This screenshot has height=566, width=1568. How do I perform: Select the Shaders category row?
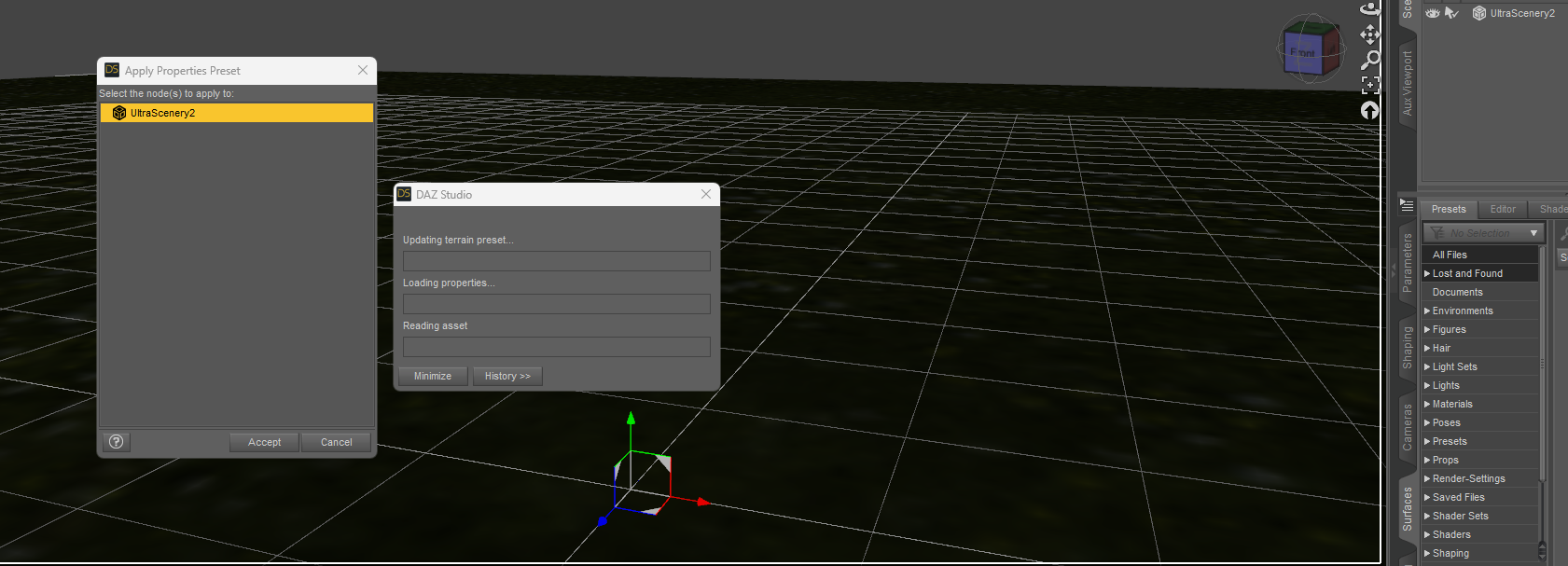(x=1480, y=534)
